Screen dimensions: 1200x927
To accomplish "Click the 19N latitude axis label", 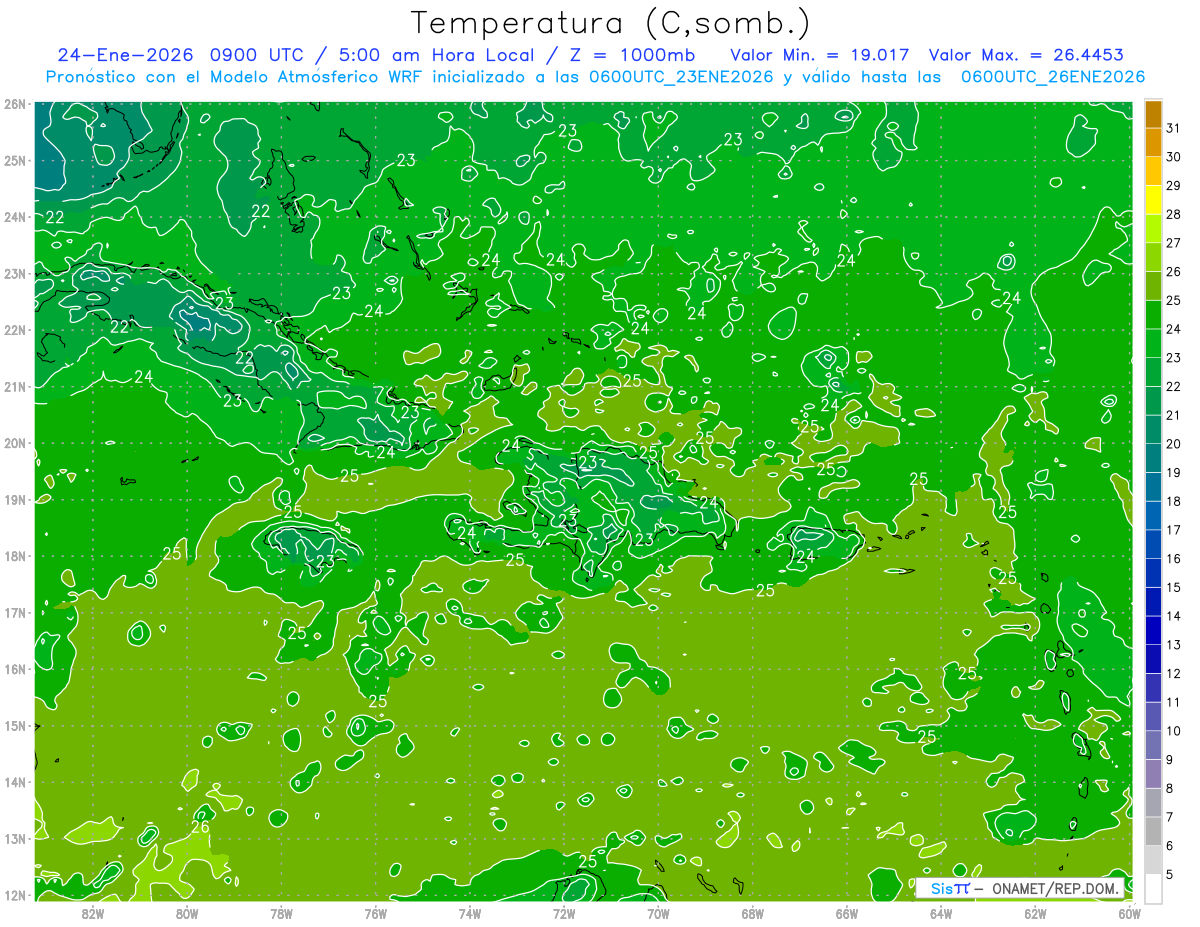I will [x=14, y=499].
